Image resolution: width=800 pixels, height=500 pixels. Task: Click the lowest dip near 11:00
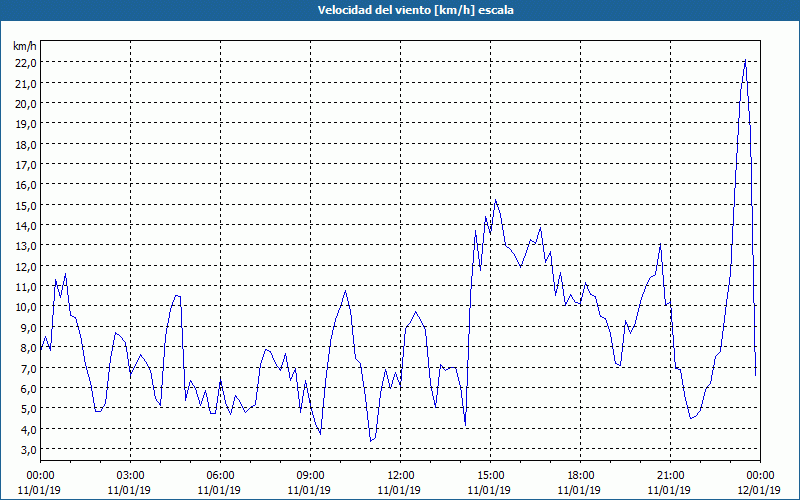371,441
